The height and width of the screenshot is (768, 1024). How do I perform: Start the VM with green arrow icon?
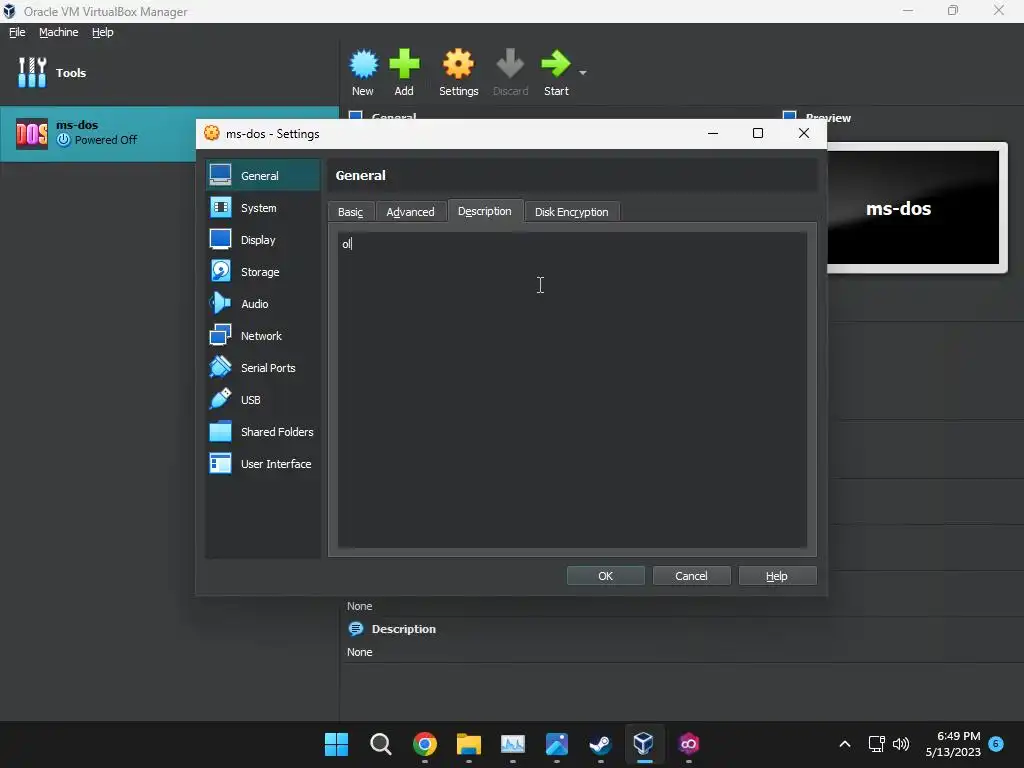(x=556, y=64)
